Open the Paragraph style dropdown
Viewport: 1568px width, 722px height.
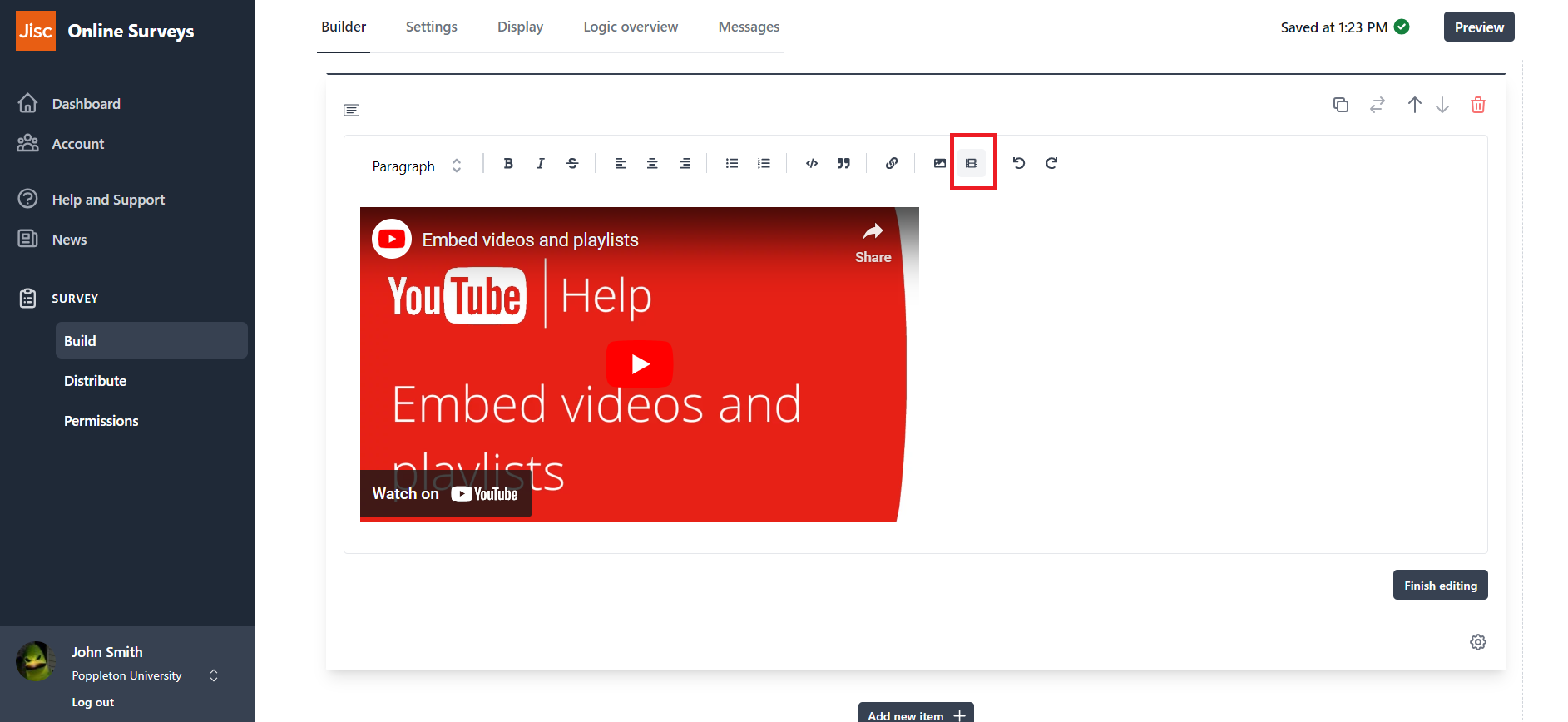coord(416,166)
